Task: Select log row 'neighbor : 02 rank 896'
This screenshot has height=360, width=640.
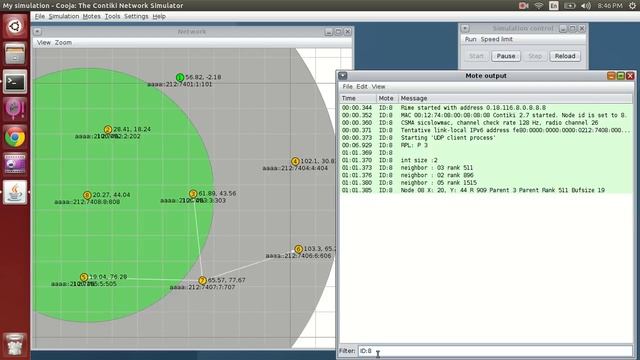Action: (x=486, y=175)
